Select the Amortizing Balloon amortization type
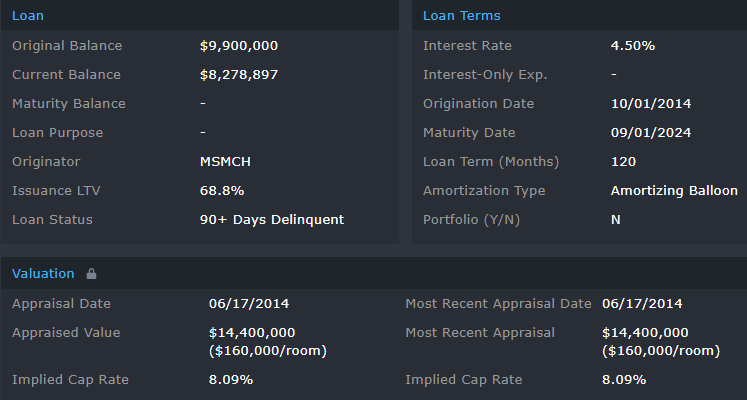The width and height of the screenshot is (747, 400). [x=674, y=190]
